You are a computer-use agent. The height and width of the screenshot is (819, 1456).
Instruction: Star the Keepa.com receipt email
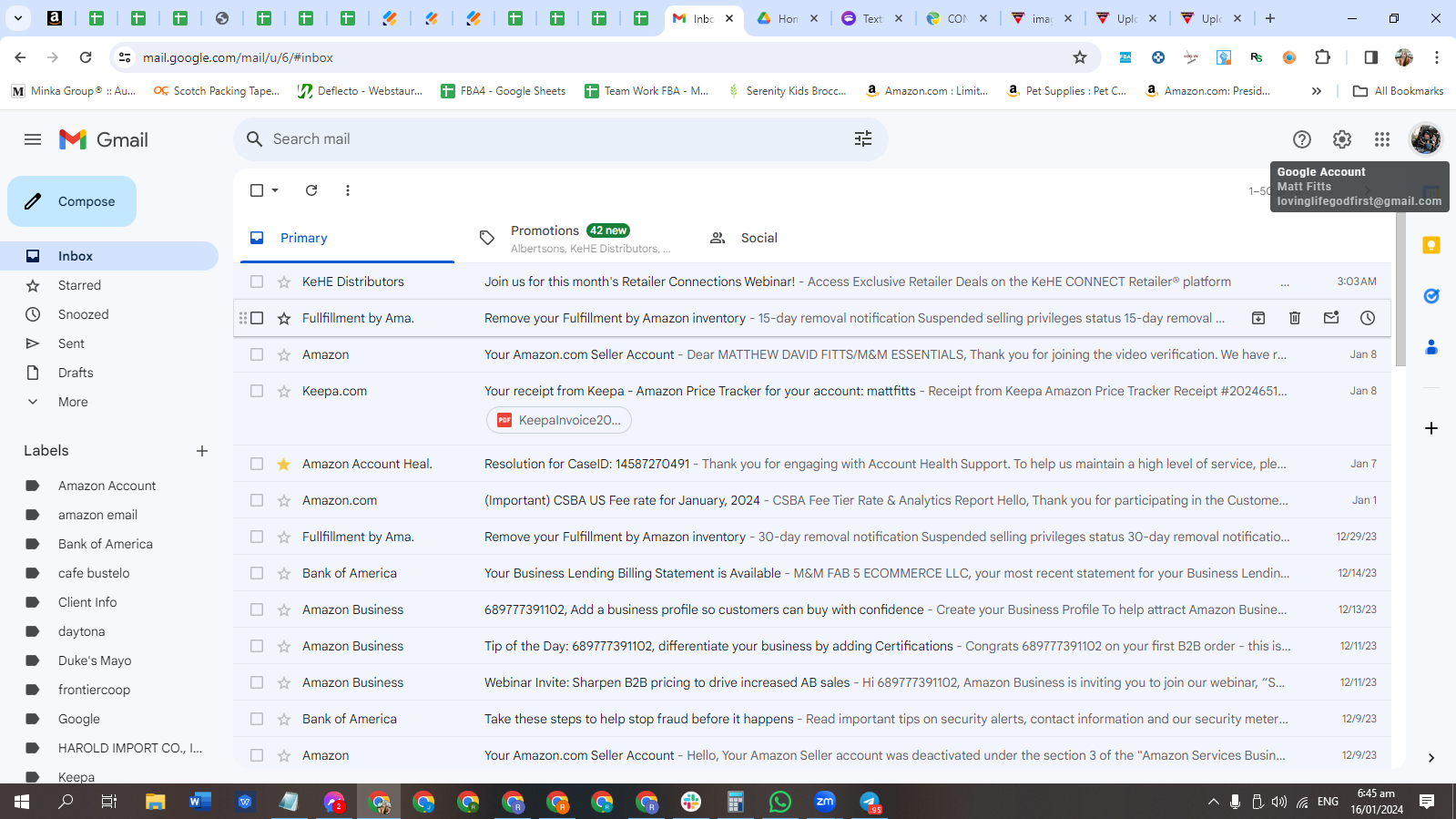click(284, 391)
